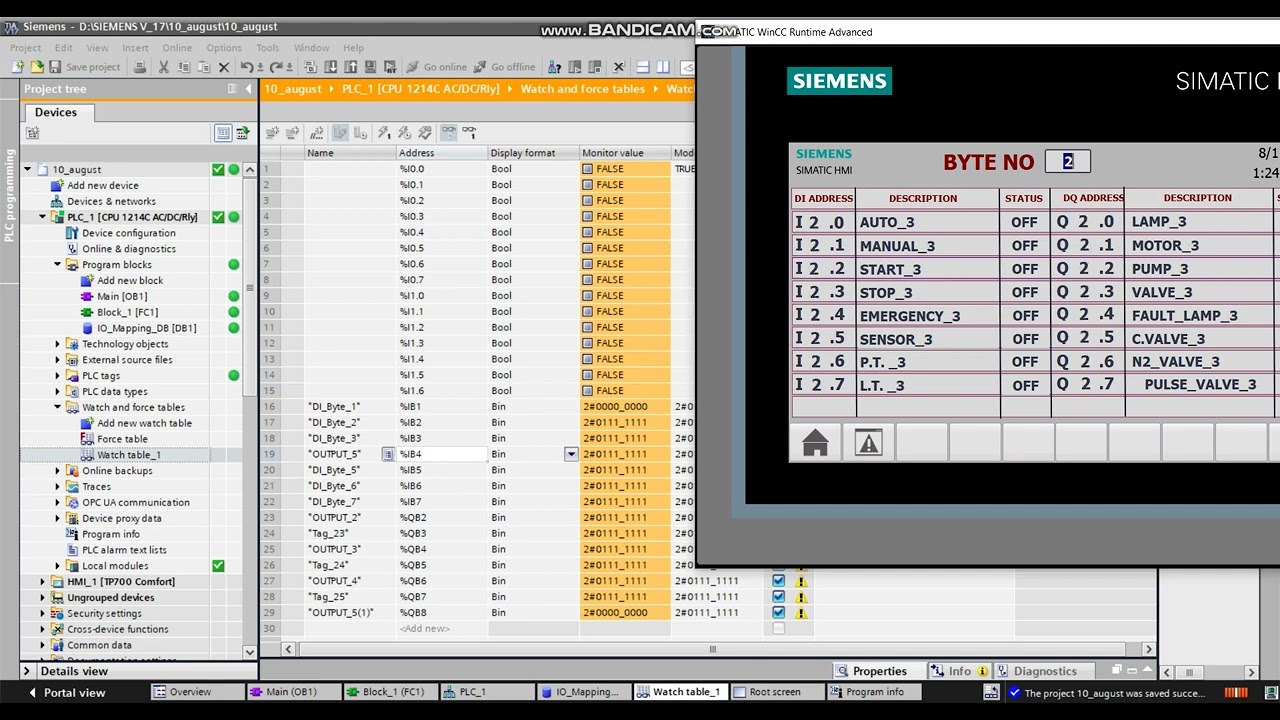The width and height of the screenshot is (1280, 720).
Task: Expand the HMI_1 [TP700 Comfort] node
Action: click(43, 582)
